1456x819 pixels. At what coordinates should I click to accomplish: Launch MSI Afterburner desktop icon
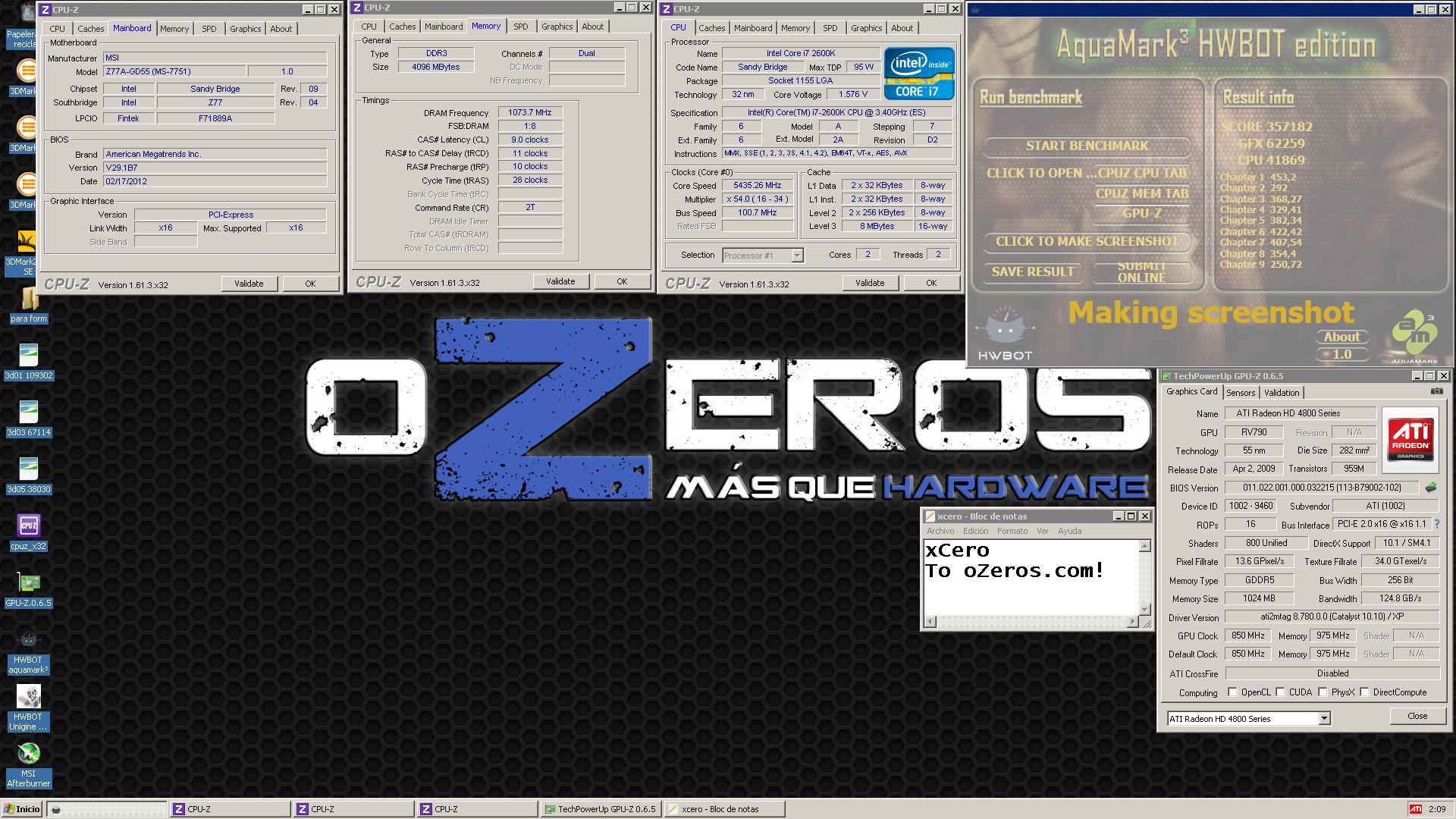click(28, 766)
